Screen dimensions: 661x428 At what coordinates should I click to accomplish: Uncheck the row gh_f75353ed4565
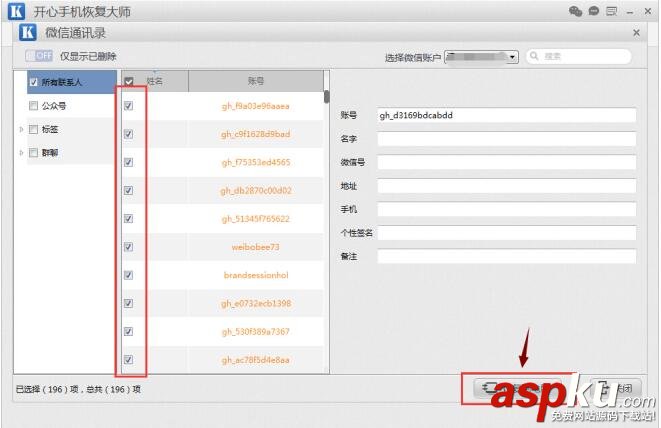129,162
